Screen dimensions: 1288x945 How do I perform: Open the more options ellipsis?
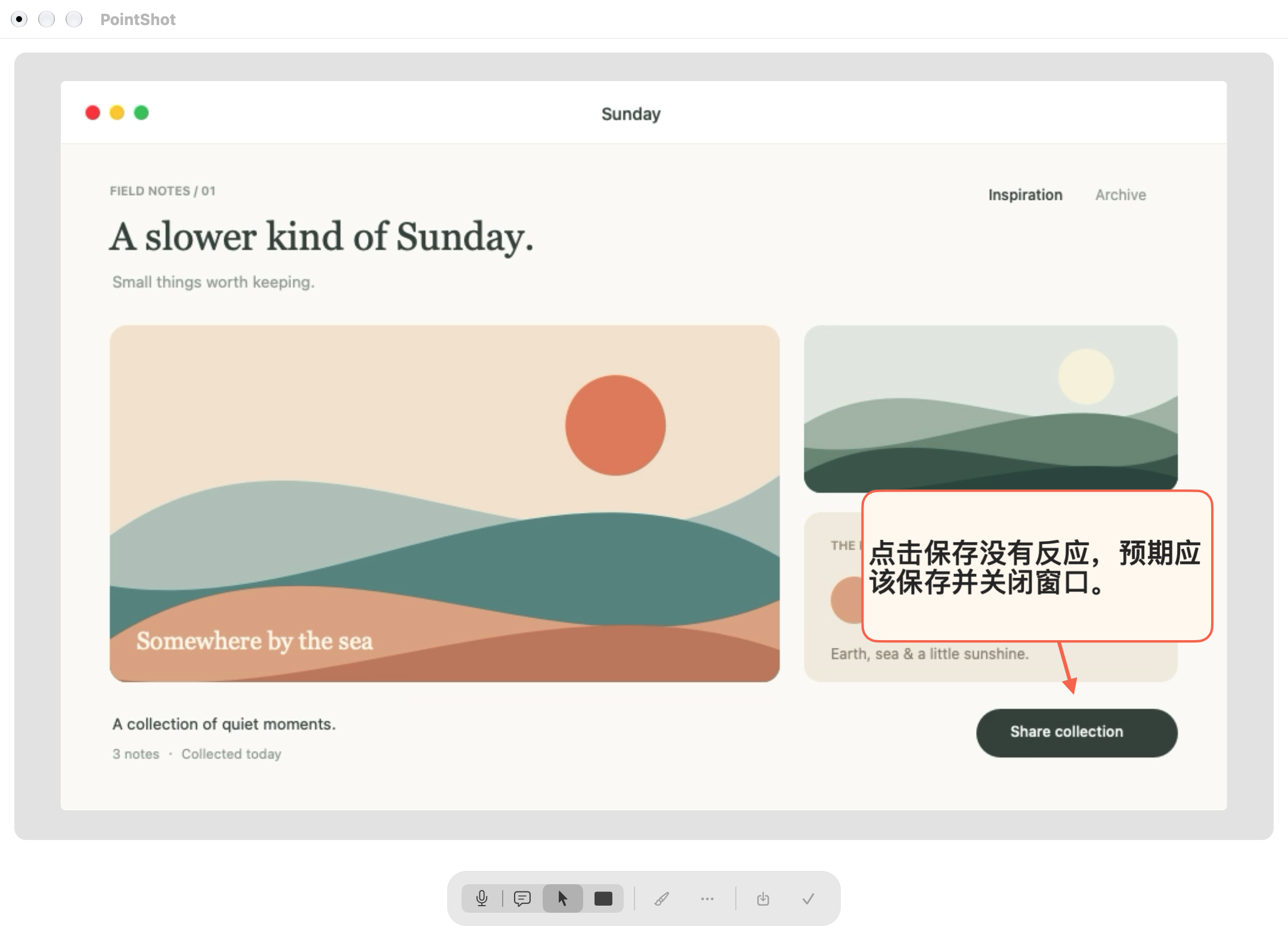(x=707, y=898)
